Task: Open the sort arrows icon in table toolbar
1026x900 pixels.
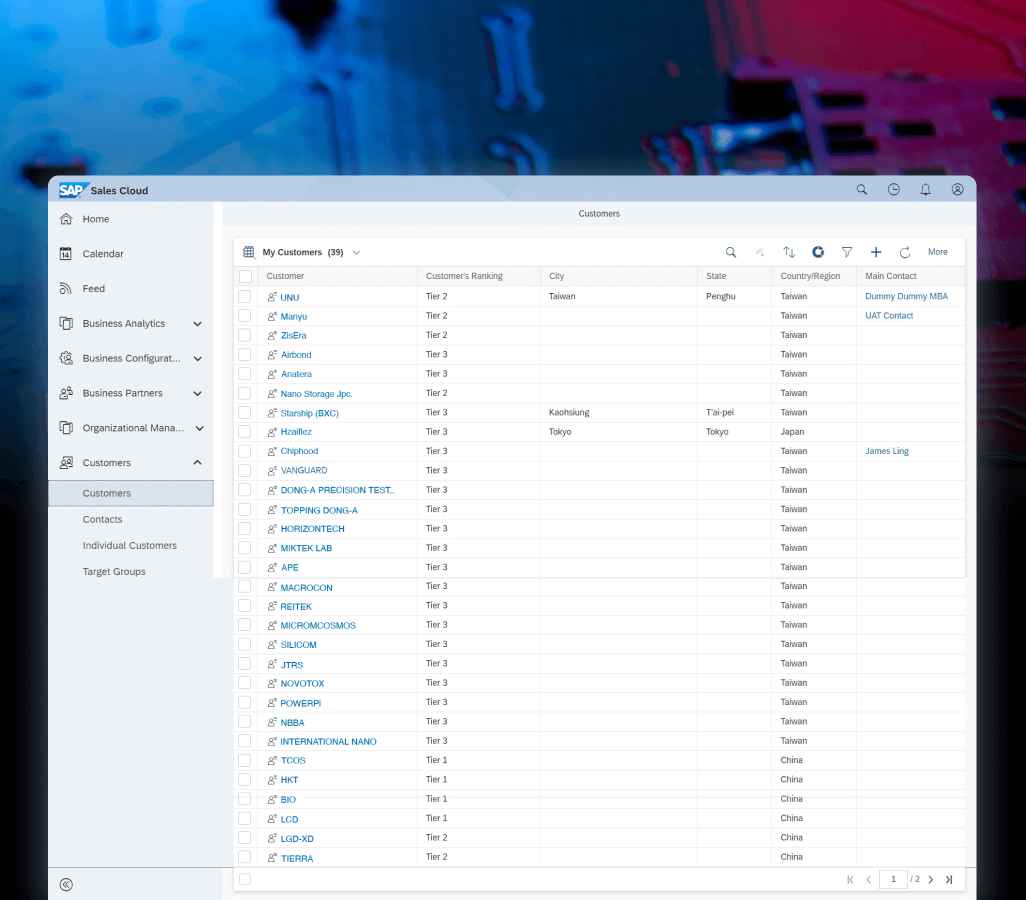Action: (x=789, y=252)
